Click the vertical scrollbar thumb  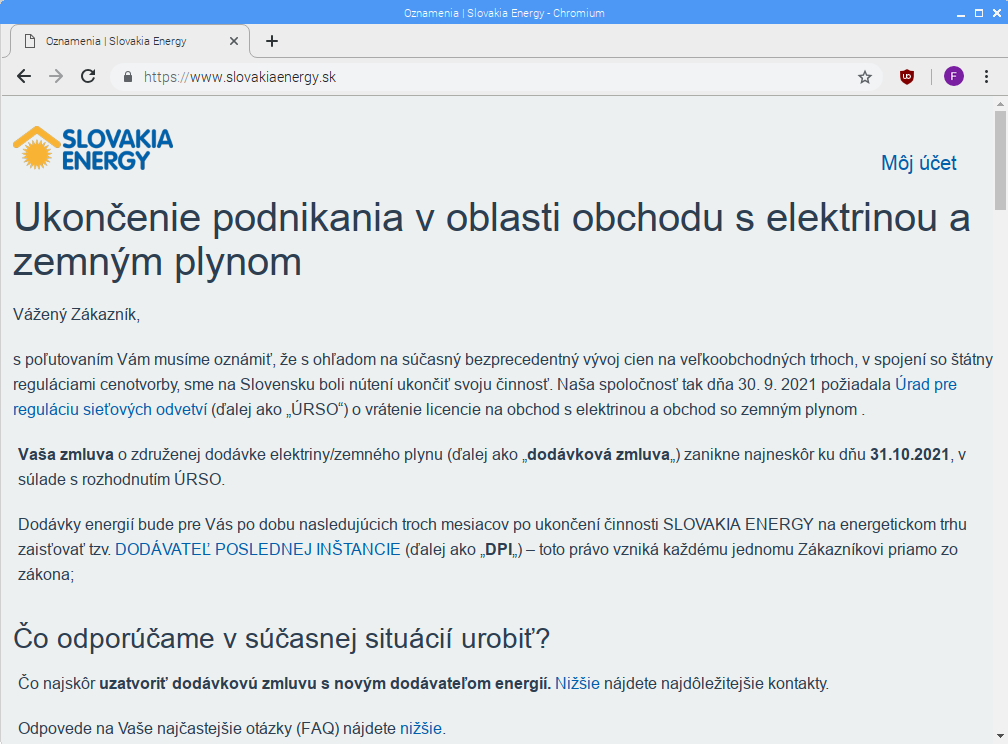(x=1000, y=160)
